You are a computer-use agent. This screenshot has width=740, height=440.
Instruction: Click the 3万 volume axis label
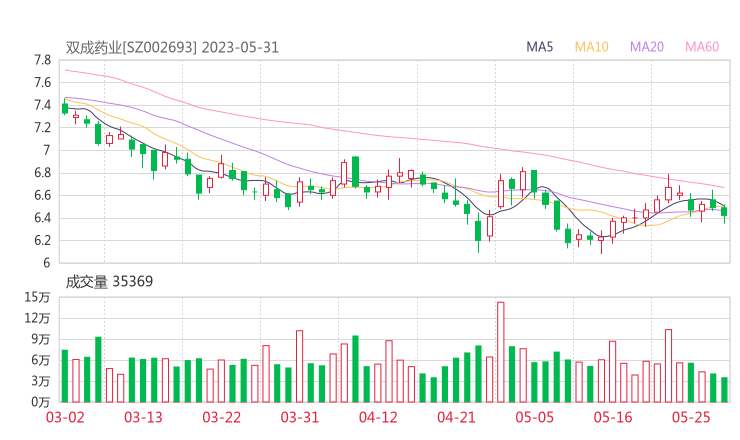pos(41,381)
